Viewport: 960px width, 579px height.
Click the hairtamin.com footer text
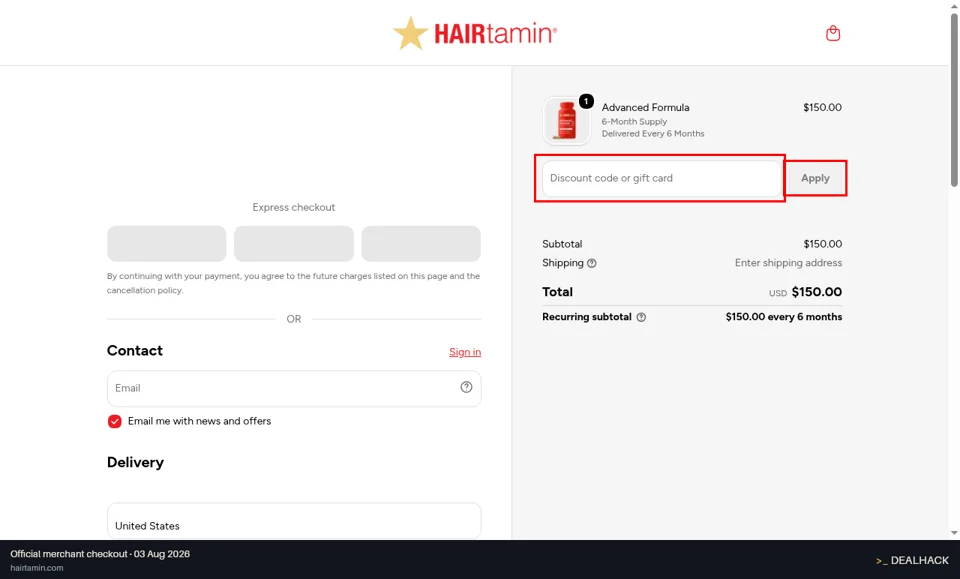point(37,568)
